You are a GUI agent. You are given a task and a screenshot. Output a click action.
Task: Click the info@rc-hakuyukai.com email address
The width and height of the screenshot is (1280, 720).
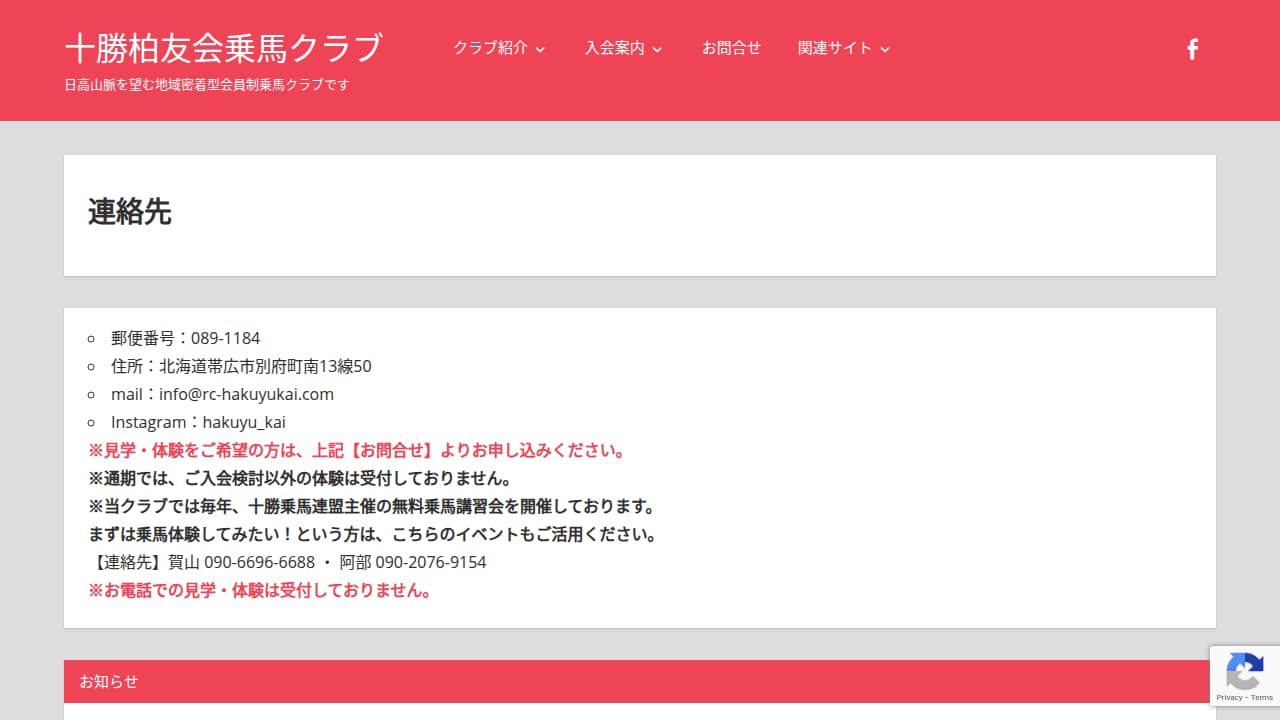pos(246,394)
